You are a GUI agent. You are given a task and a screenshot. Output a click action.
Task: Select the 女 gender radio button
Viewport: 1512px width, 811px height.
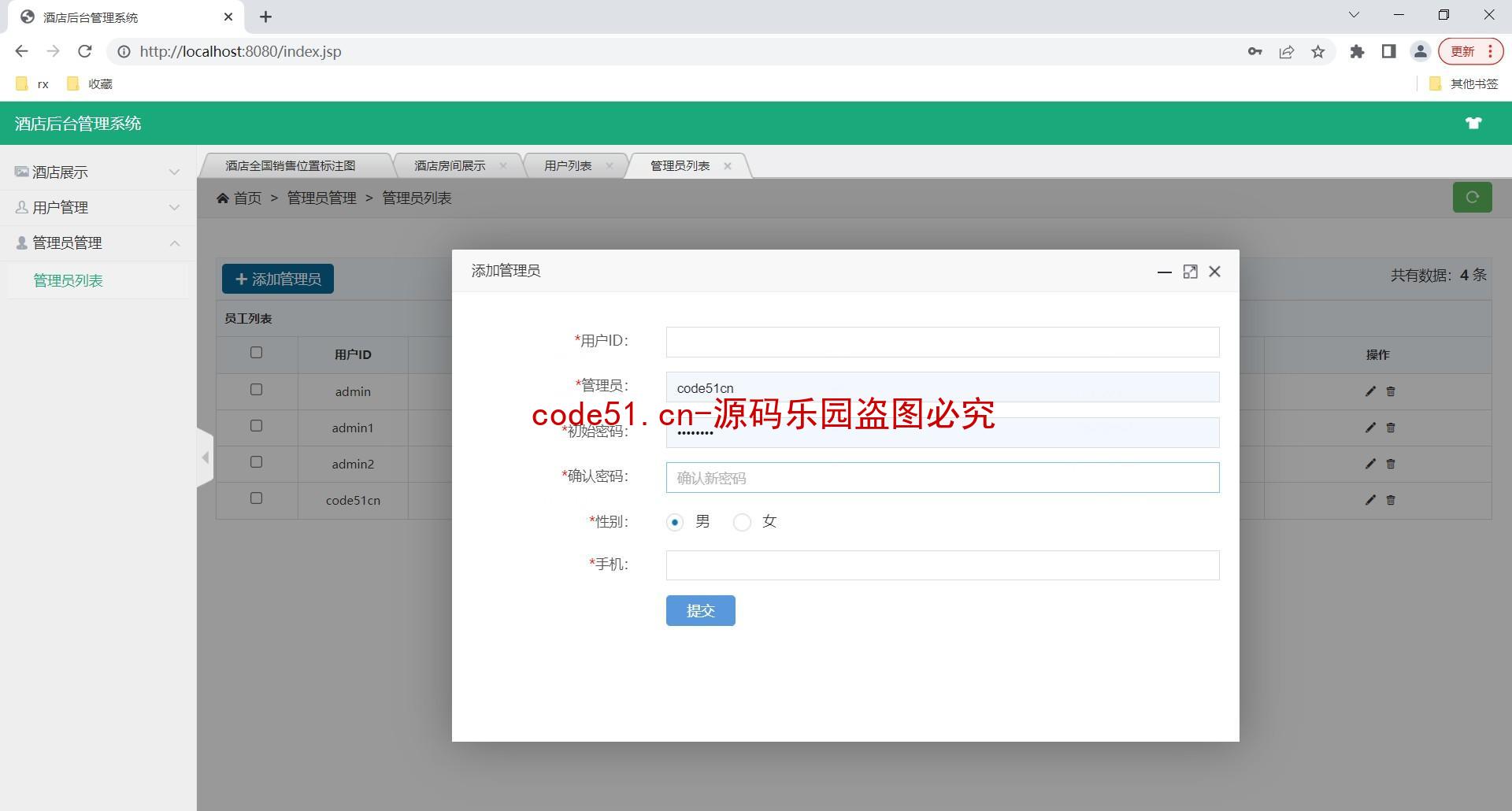coord(742,522)
